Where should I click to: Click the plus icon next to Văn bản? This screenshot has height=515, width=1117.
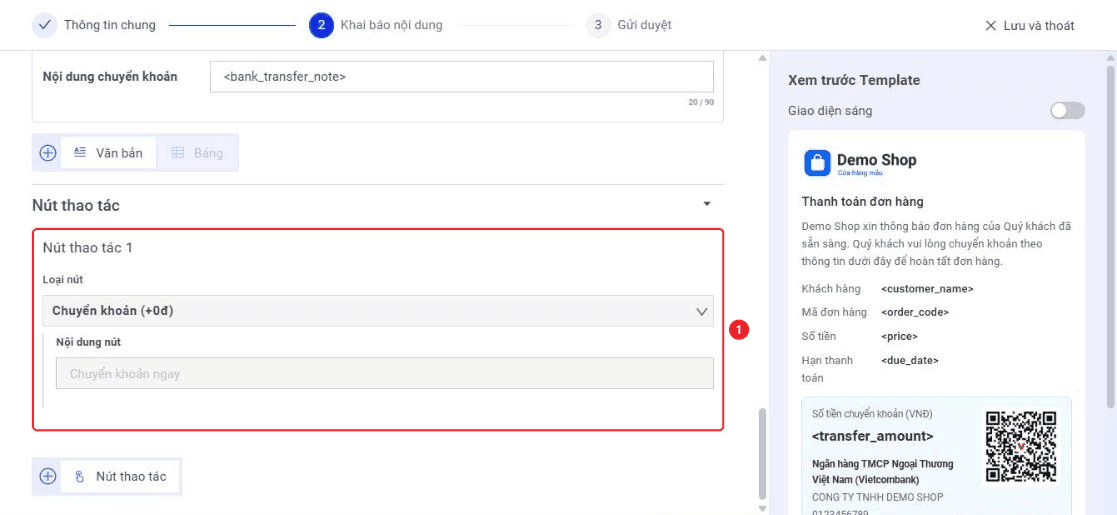coord(48,152)
